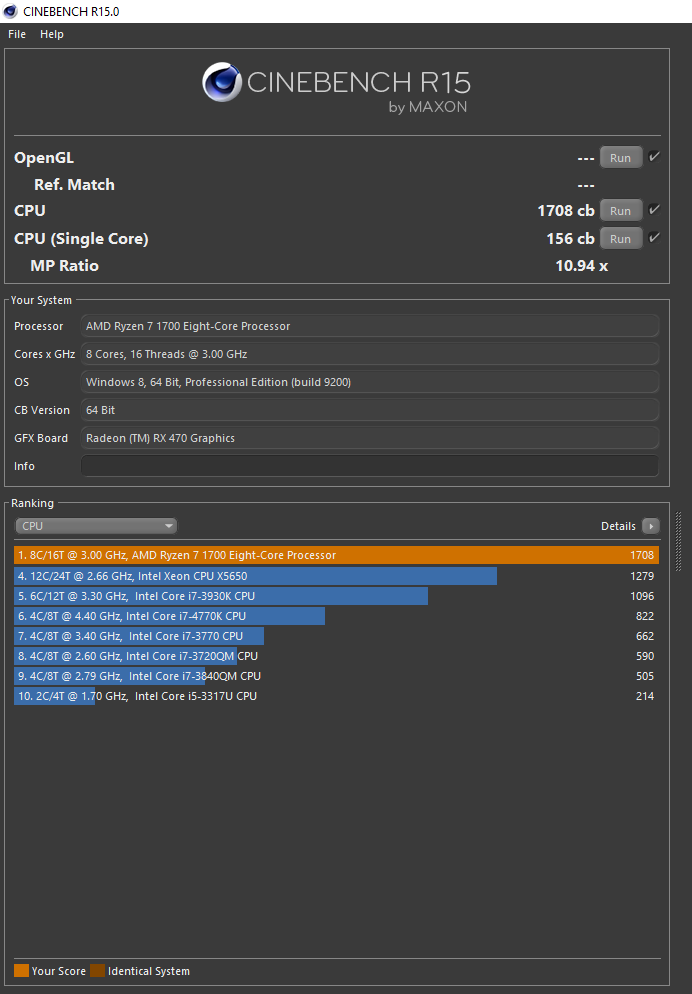
Task: Open the File menu
Action: (17, 34)
